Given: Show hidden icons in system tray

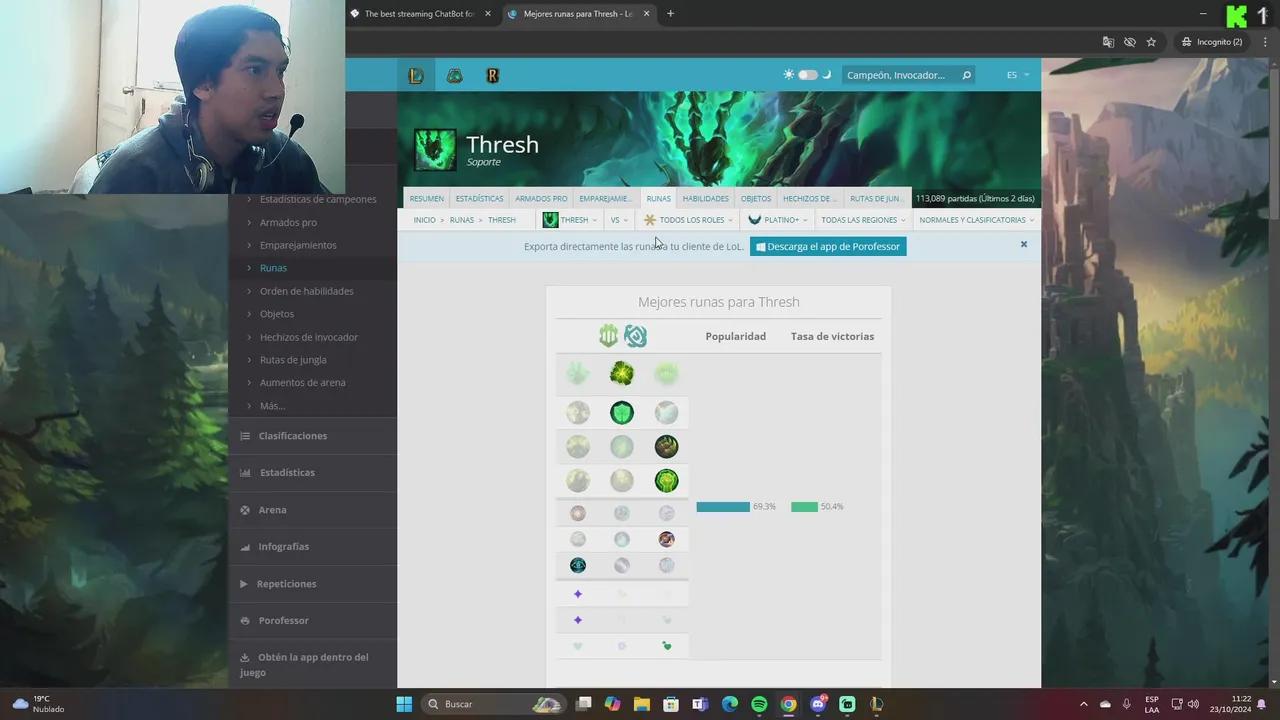Looking at the screenshot, I should coord(1083,704).
